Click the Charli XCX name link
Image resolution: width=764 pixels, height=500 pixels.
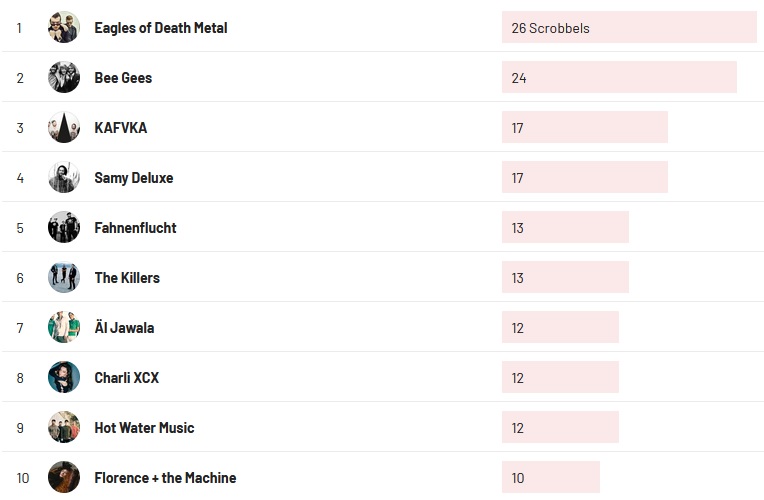click(126, 378)
